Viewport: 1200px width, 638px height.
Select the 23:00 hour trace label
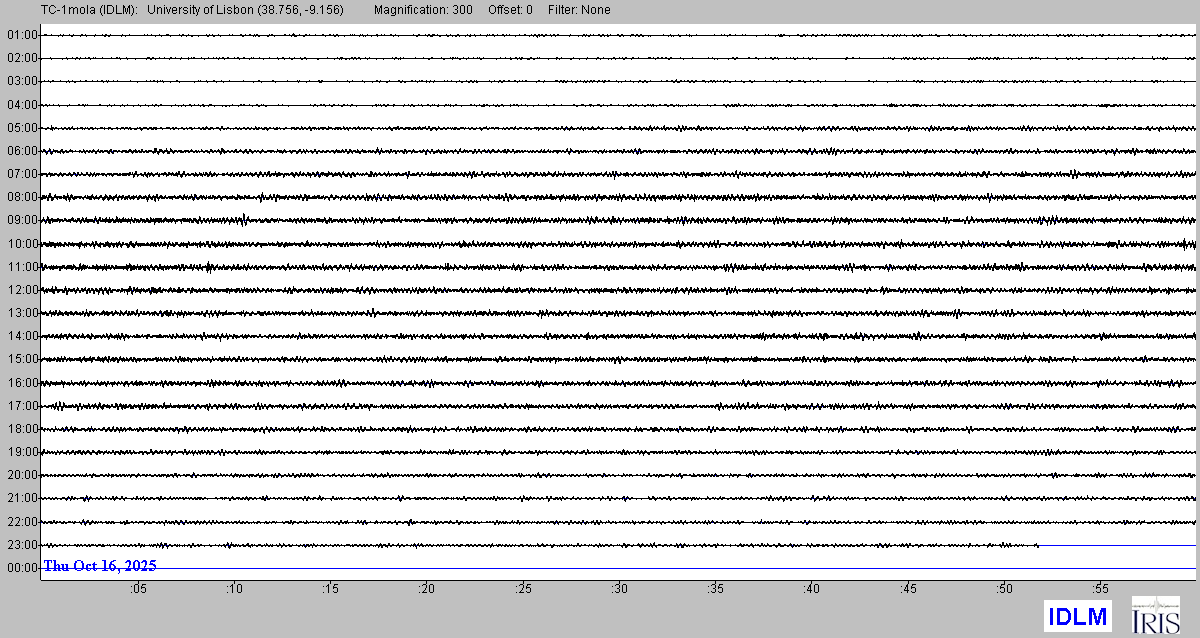click(22, 545)
